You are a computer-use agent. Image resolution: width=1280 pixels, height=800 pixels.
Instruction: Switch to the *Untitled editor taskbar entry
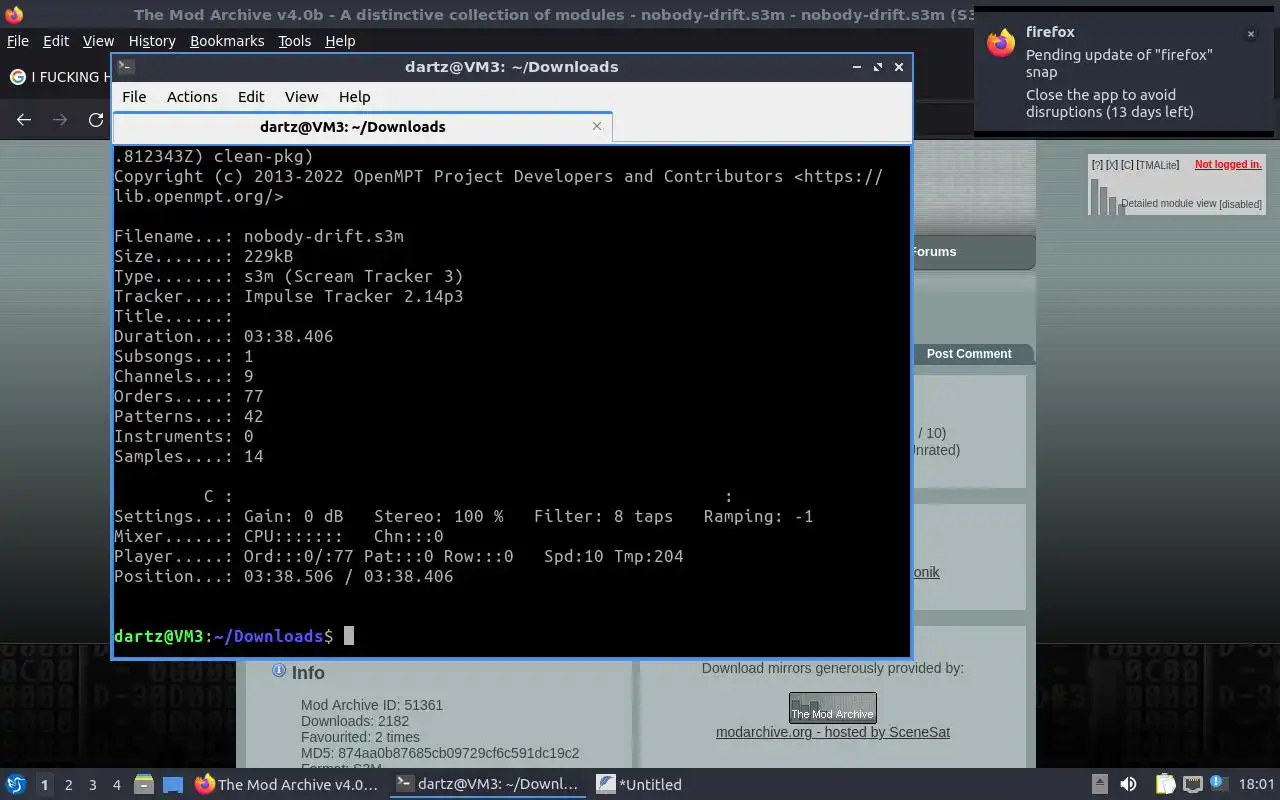640,784
